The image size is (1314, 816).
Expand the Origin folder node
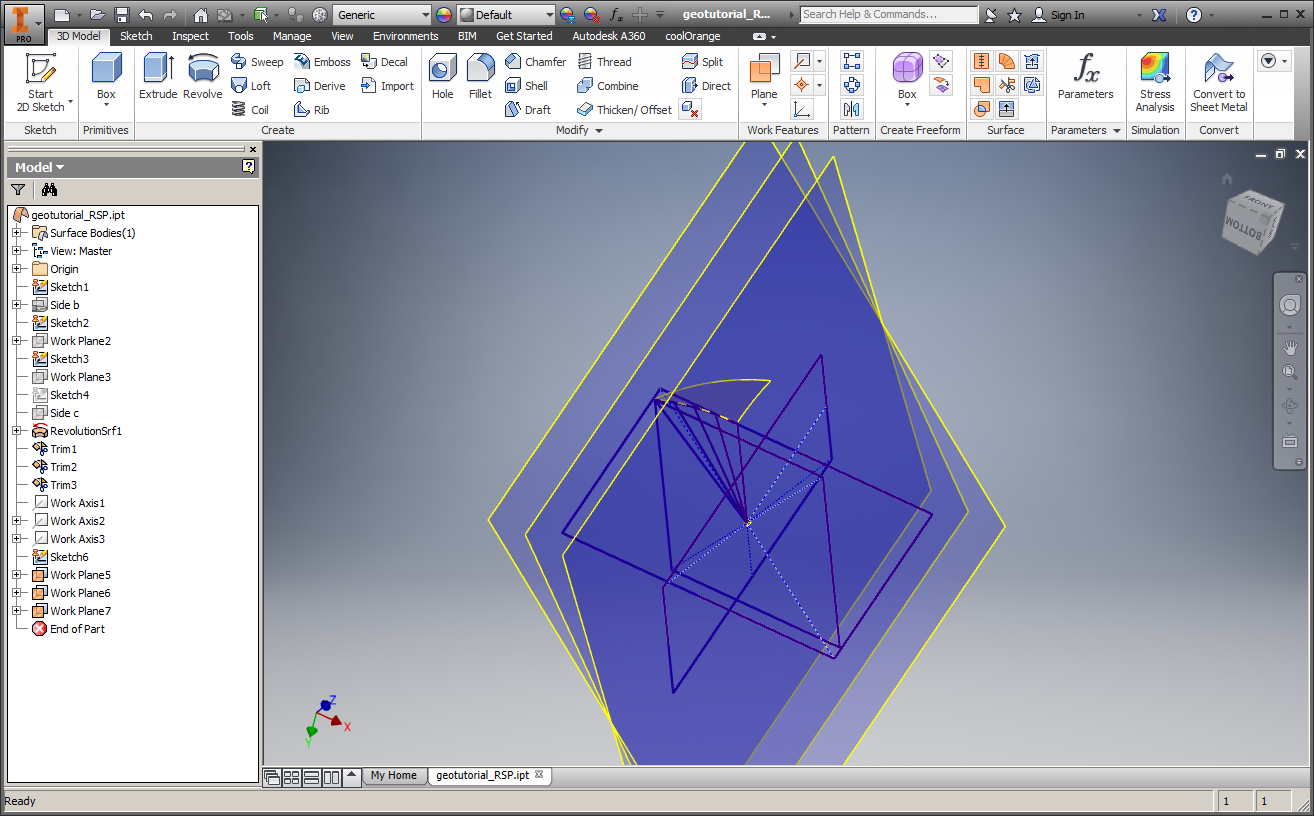point(17,269)
